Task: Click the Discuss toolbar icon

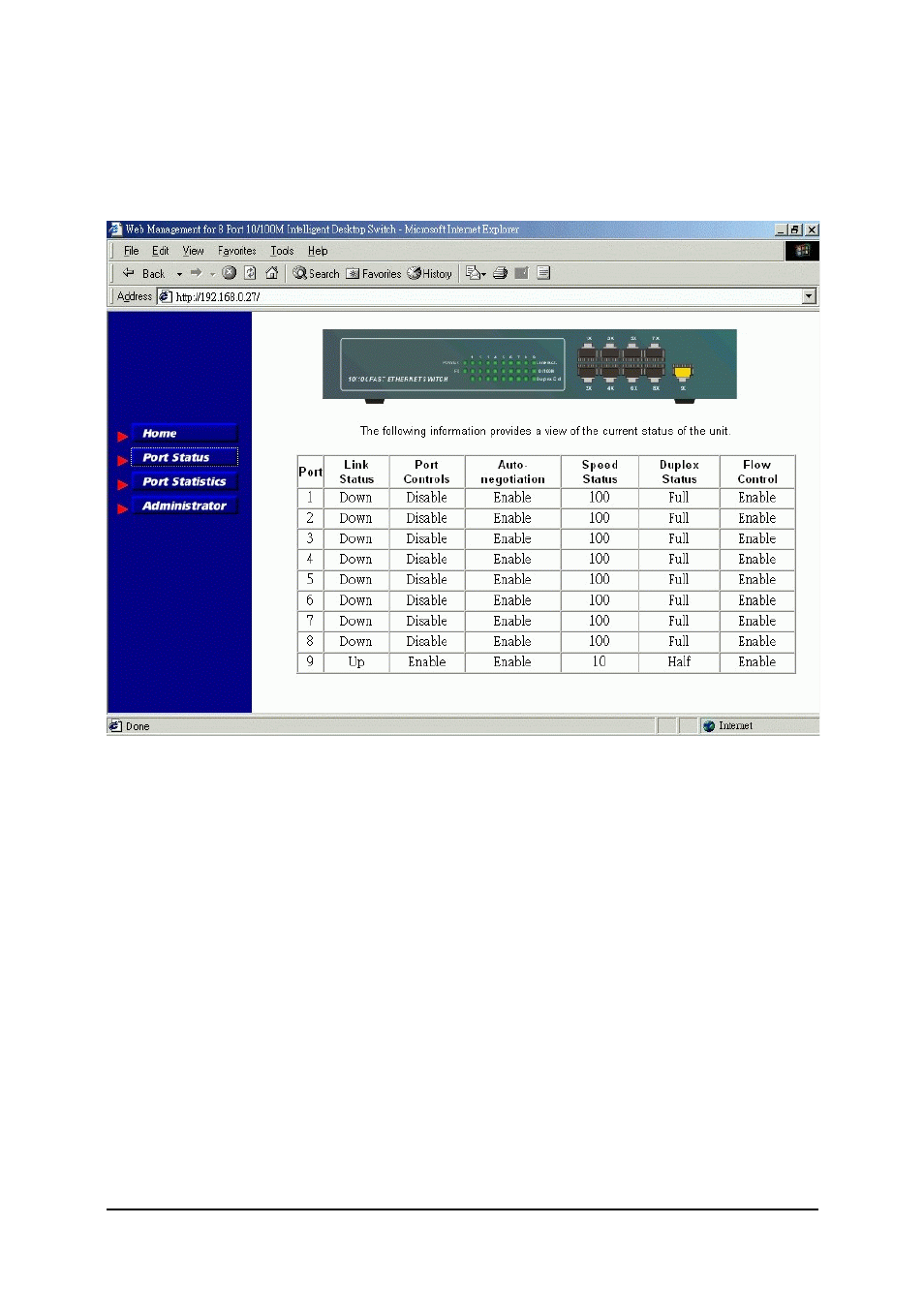Action: click(x=543, y=273)
